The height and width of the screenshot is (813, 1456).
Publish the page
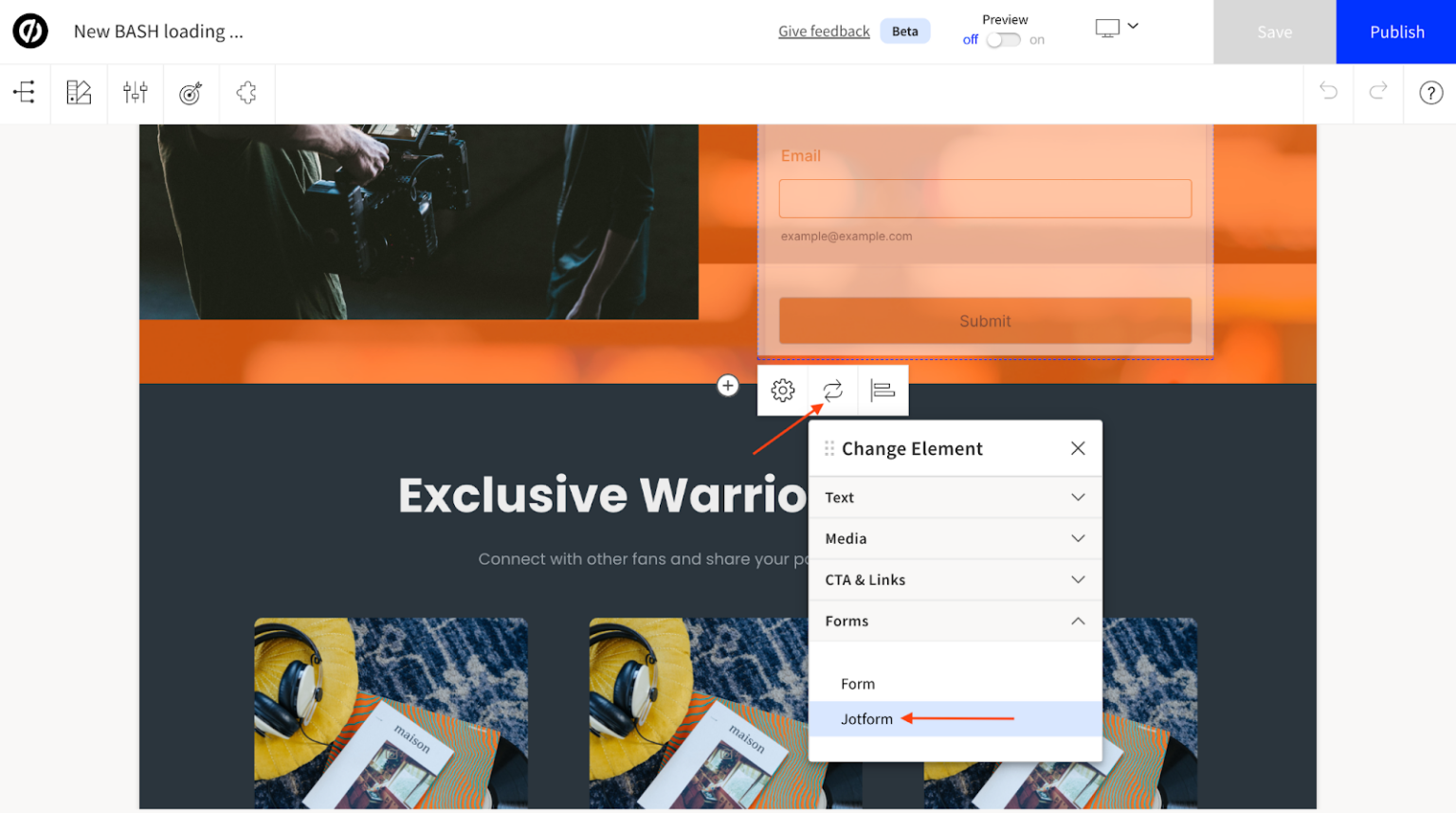click(1396, 31)
